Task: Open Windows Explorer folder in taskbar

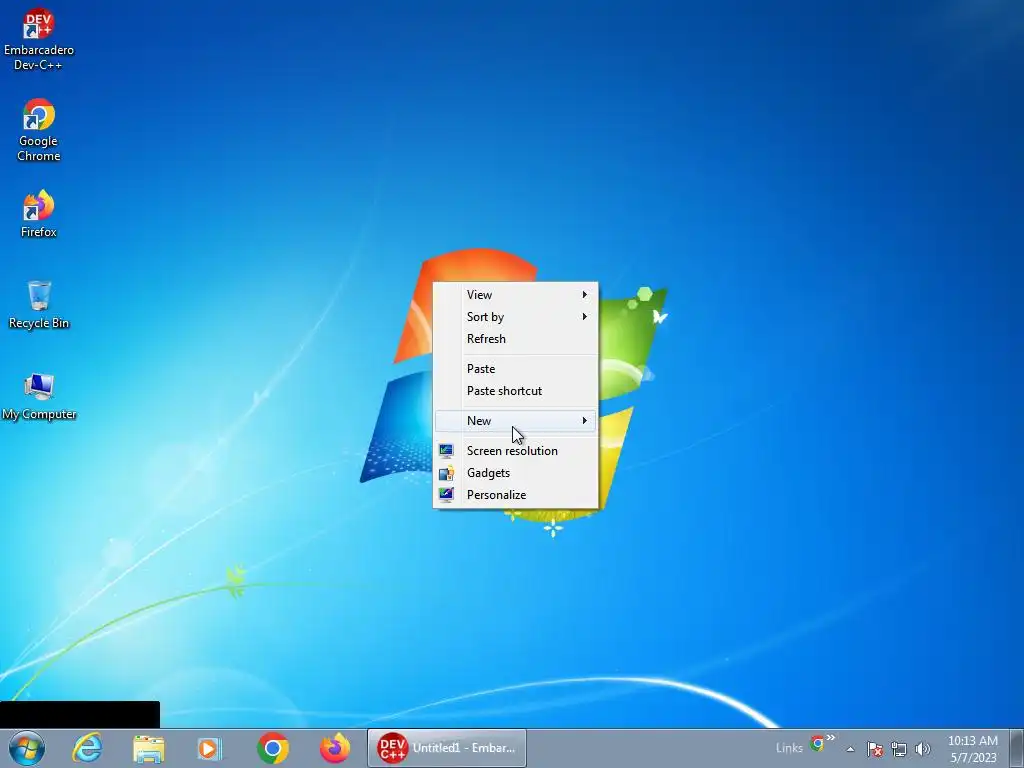Action: [148, 748]
